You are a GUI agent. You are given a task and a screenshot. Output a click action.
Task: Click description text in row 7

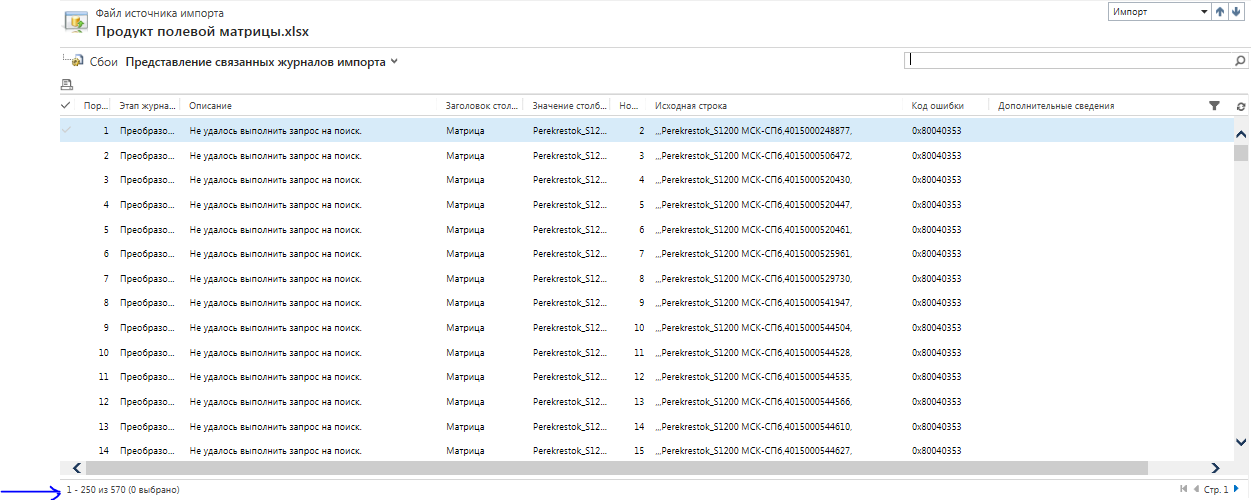point(275,278)
